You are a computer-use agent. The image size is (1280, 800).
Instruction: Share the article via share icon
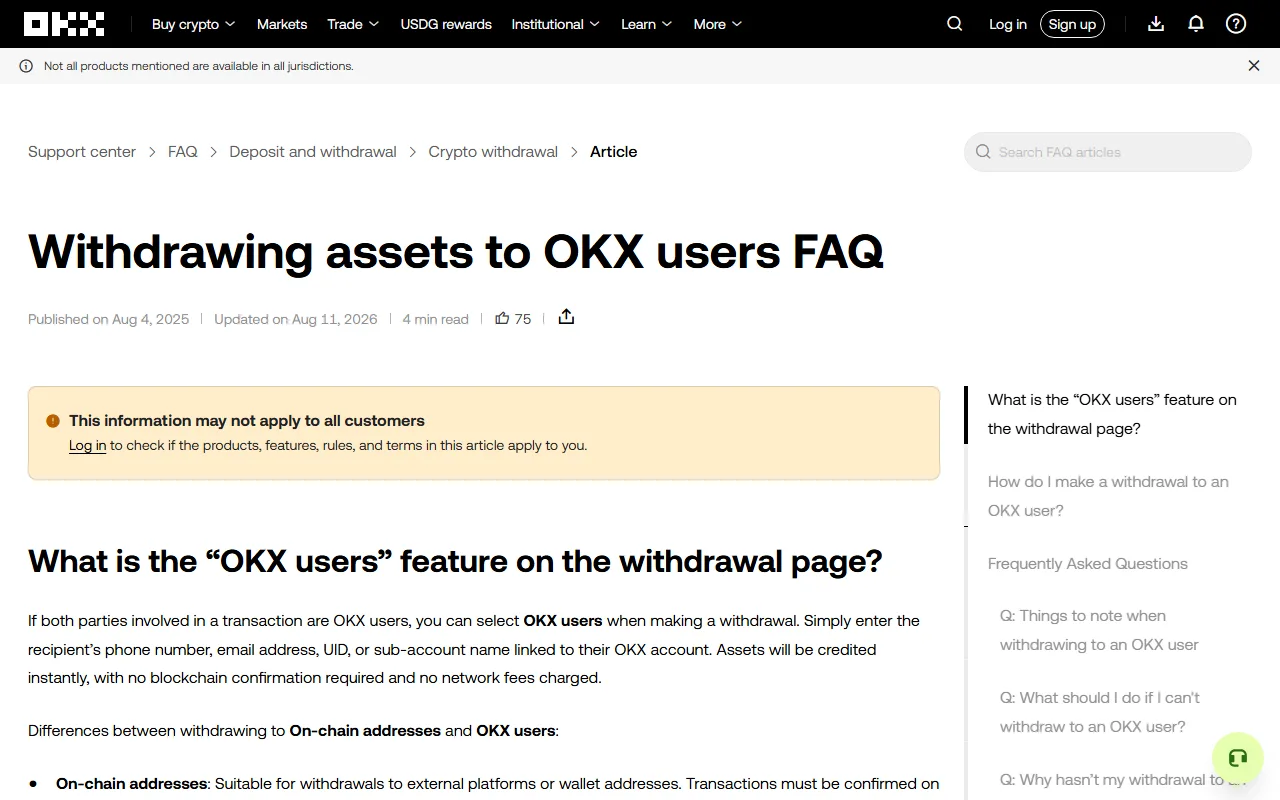[x=566, y=317]
